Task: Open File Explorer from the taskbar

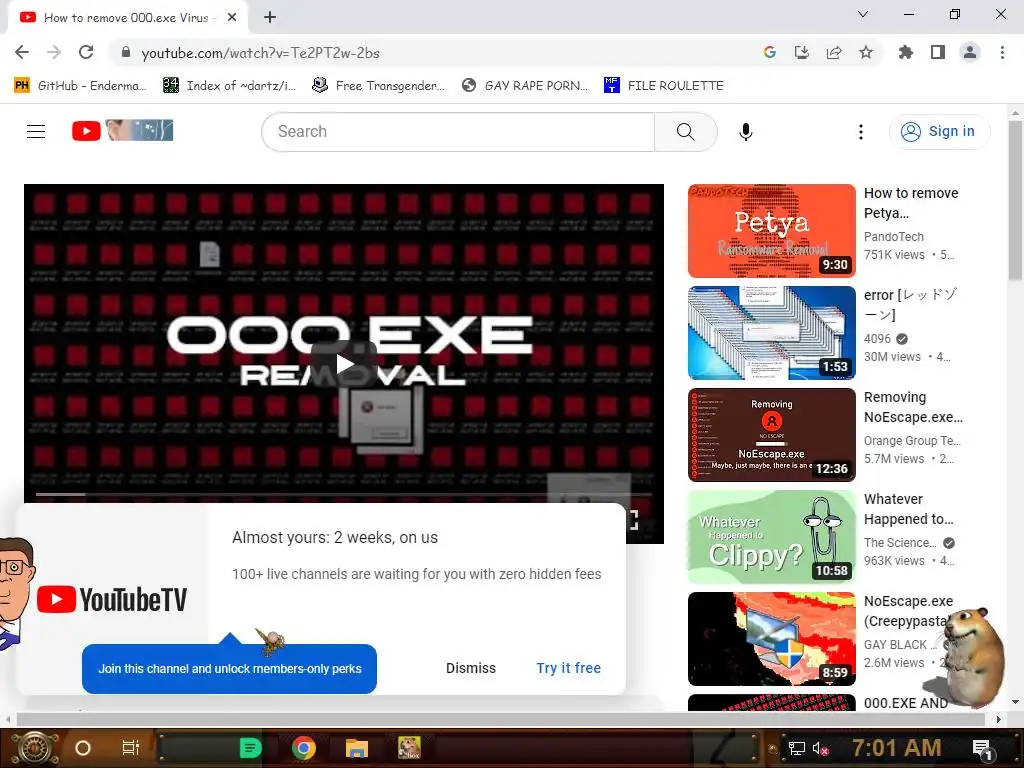Action: coord(357,748)
